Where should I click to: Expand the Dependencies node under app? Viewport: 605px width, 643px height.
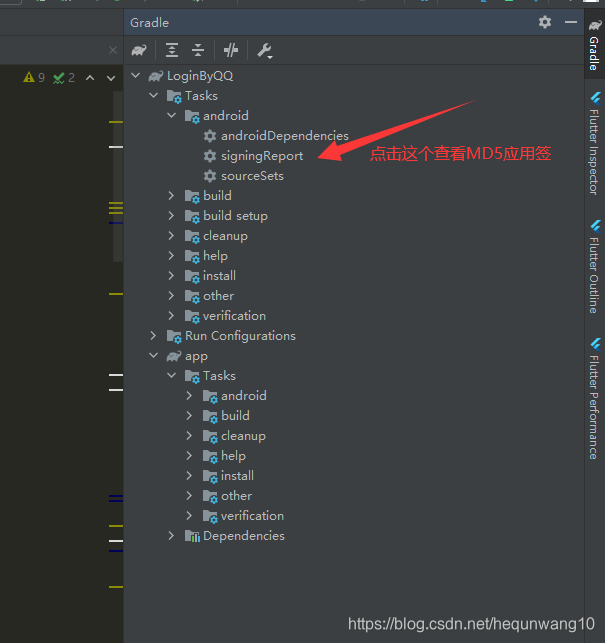(x=171, y=536)
